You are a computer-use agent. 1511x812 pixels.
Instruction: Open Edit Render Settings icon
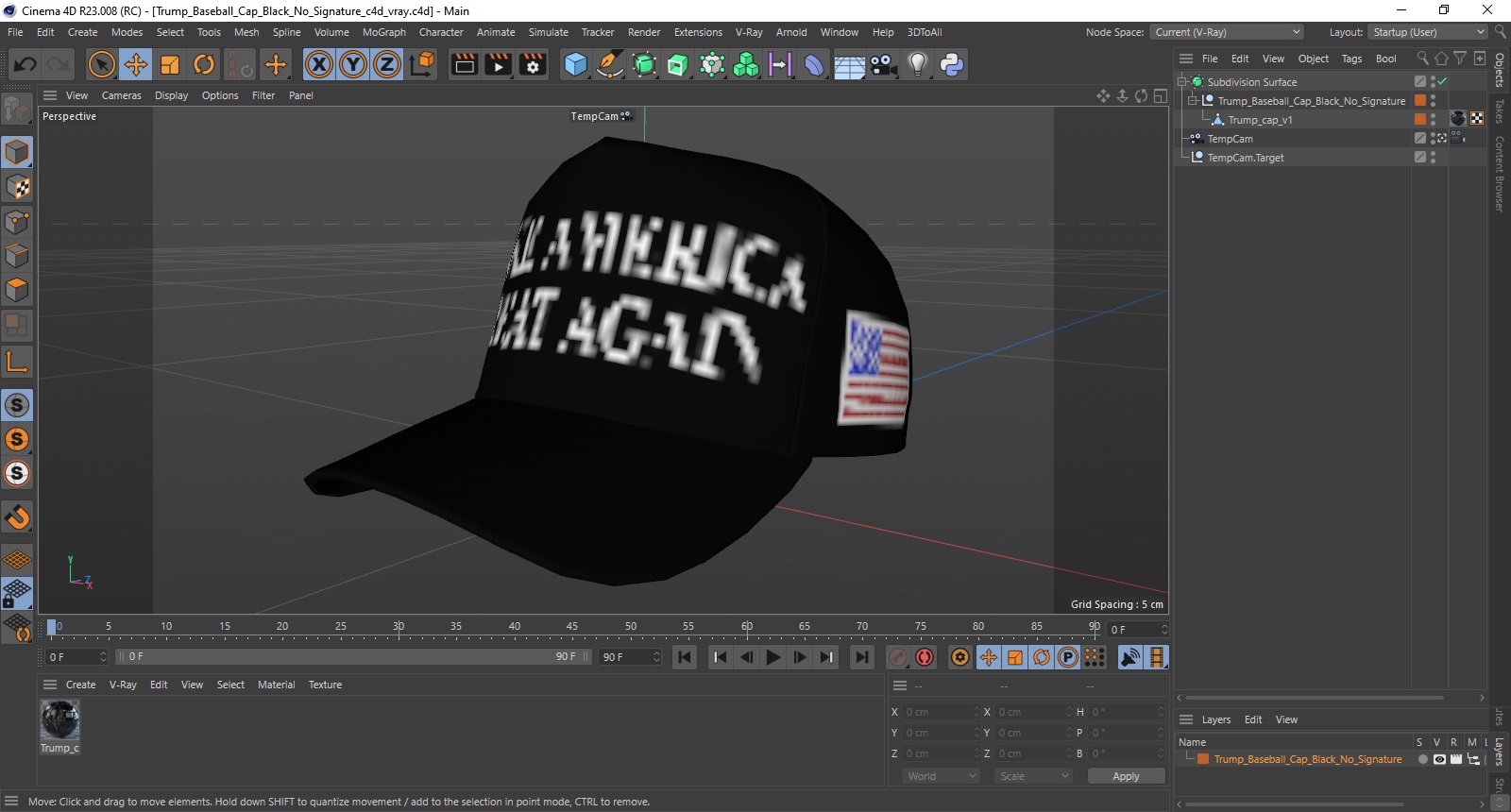(x=533, y=64)
